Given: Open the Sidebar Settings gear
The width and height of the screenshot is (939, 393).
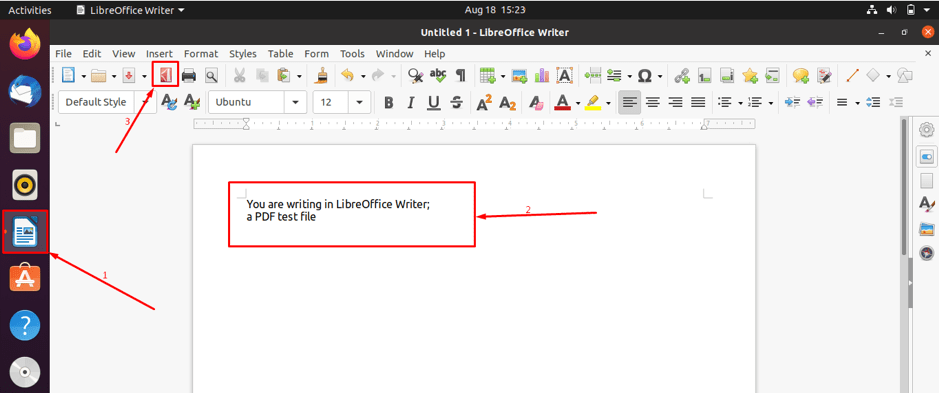Looking at the screenshot, I should click(926, 129).
